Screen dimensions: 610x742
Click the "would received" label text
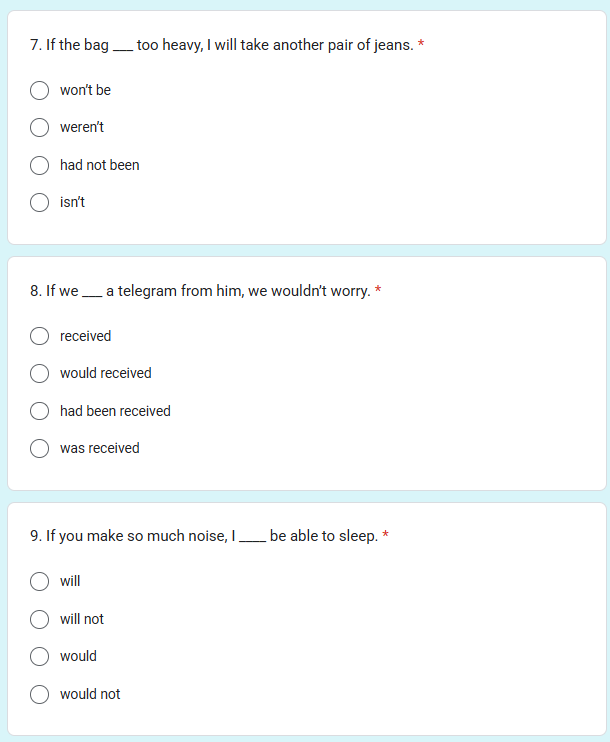coord(106,373)
